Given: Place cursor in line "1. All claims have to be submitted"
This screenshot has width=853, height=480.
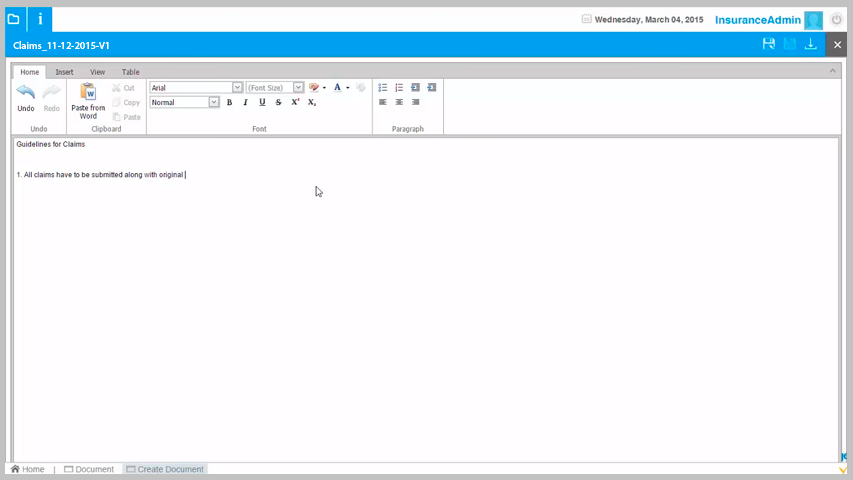Looking at the screenshot, I should 100,175.
